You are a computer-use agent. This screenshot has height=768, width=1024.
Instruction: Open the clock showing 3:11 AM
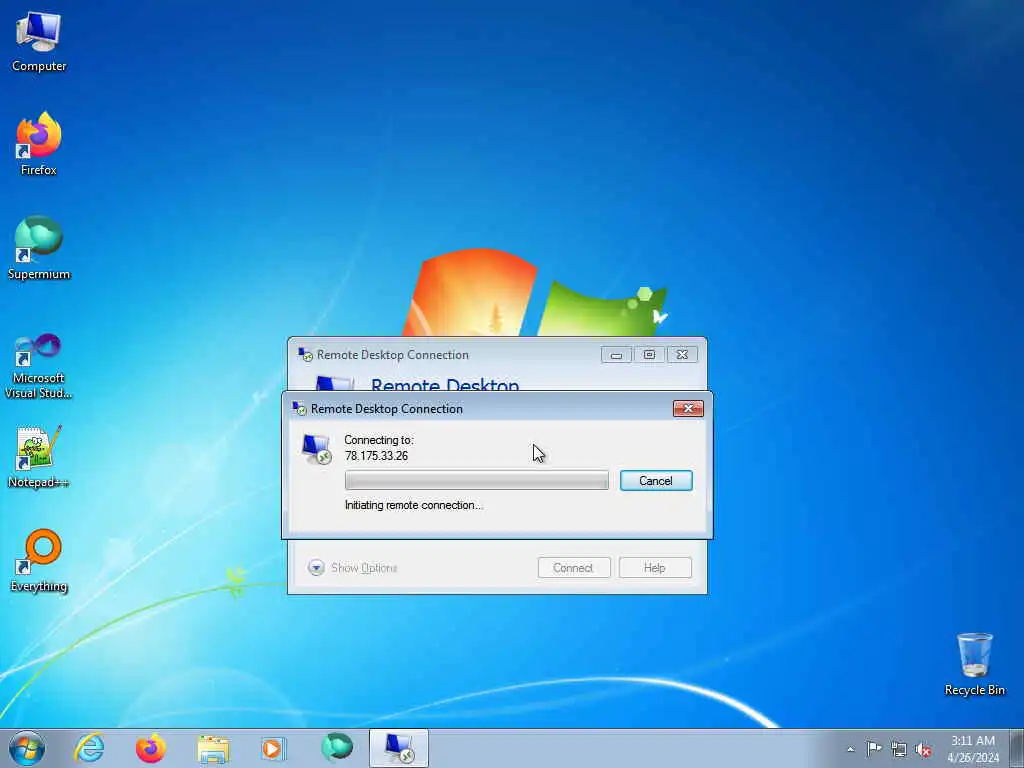pyautogui.click(x=973, y=748)
